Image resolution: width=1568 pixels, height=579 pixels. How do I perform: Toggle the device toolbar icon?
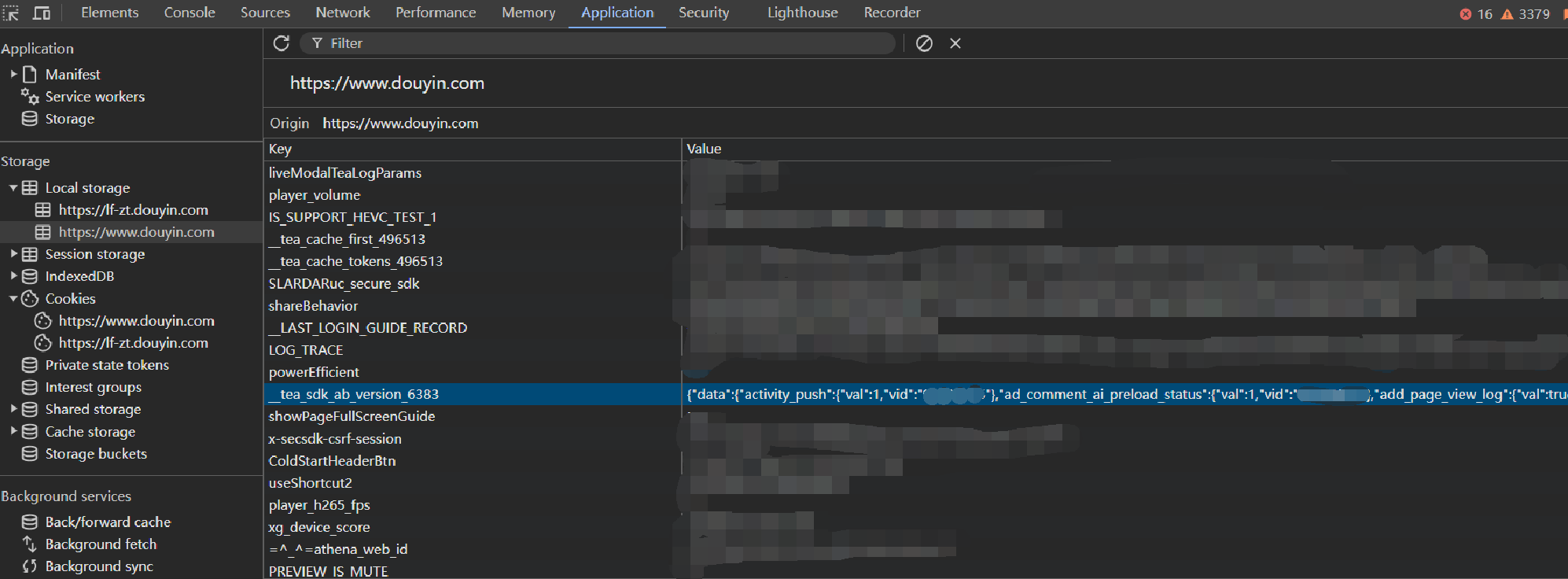pyautogui.click(x=41, y=13)
